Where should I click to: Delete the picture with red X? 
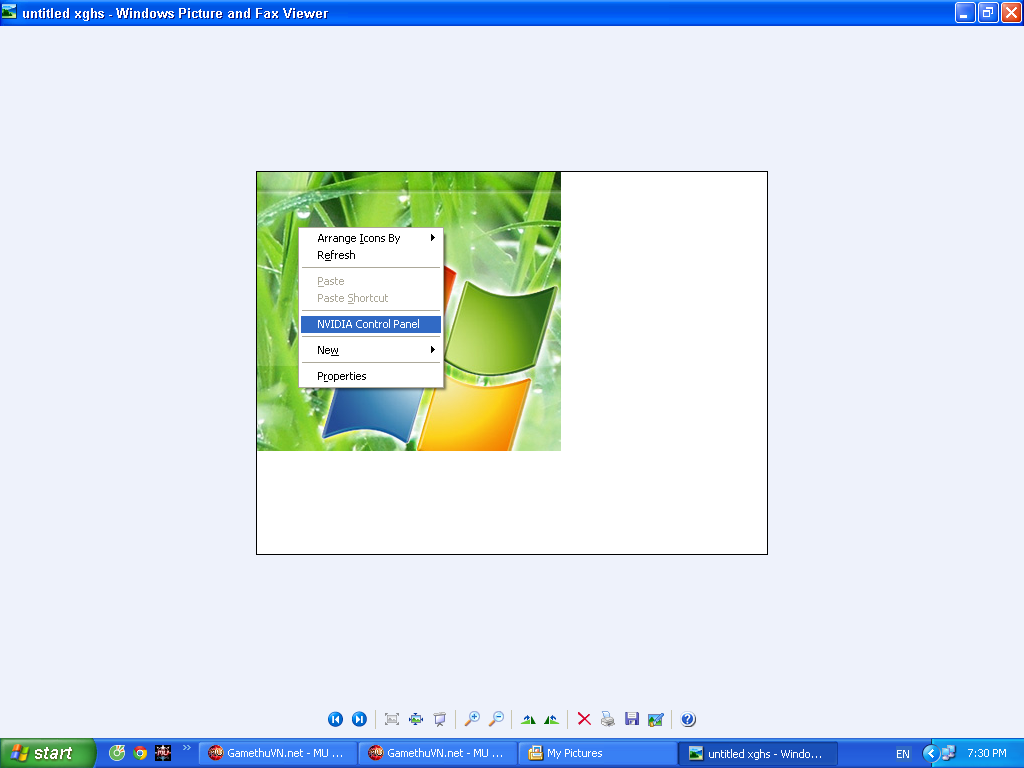pos(584,719)
